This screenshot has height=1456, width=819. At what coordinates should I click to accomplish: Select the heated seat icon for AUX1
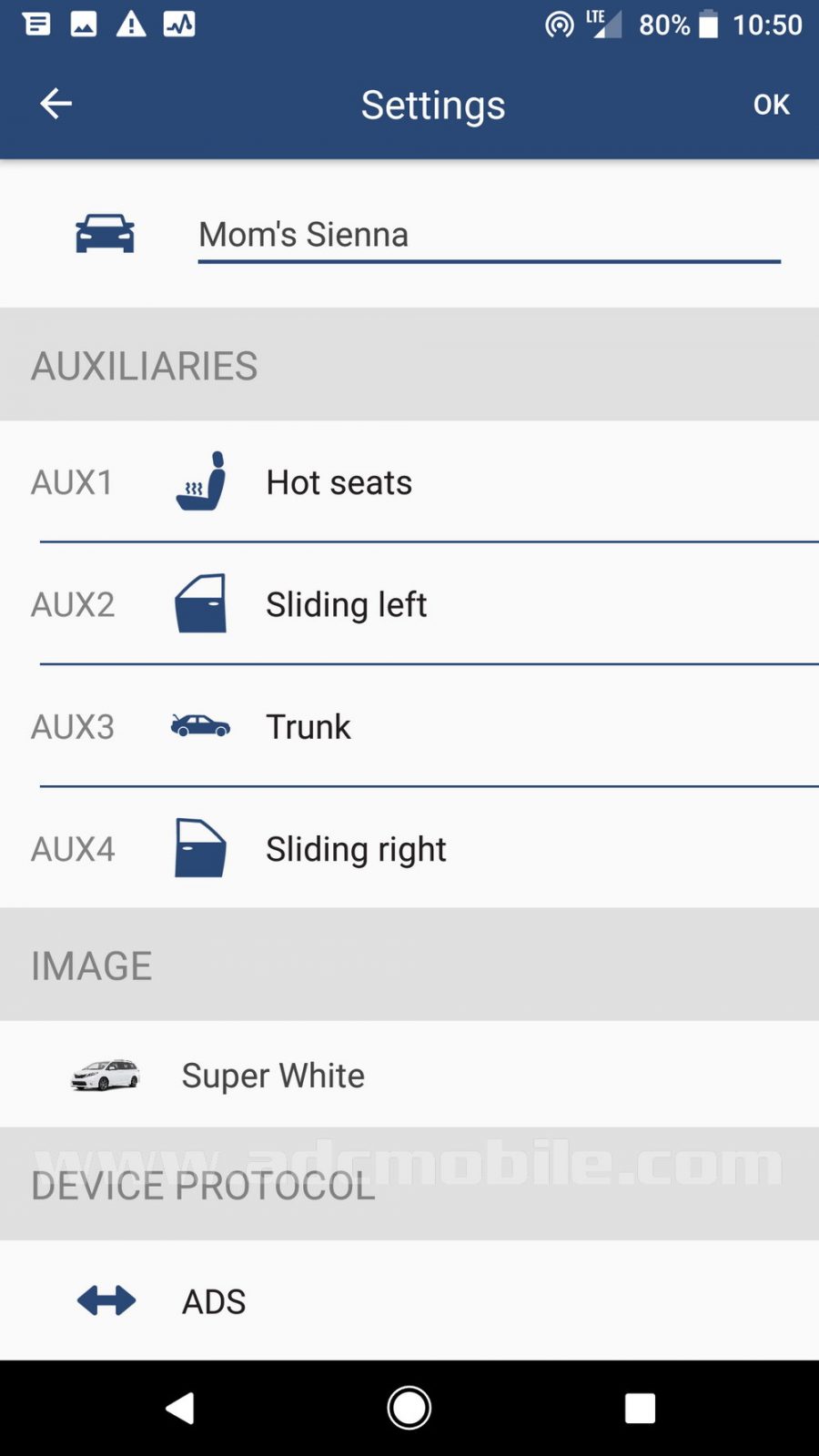tap(200, 482)
